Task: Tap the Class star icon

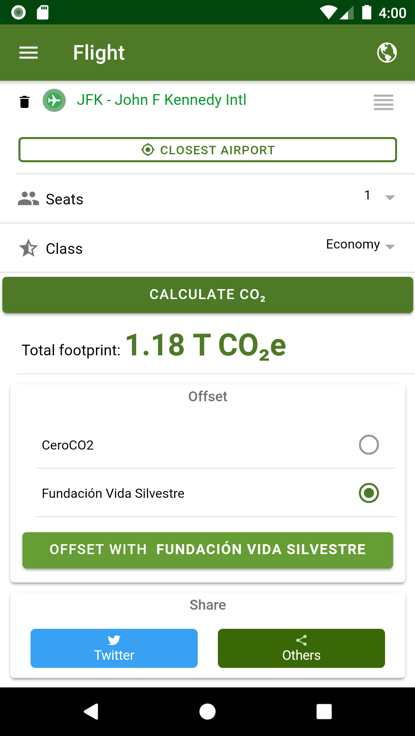Action: pyautogui.click(x=28, y=248)
